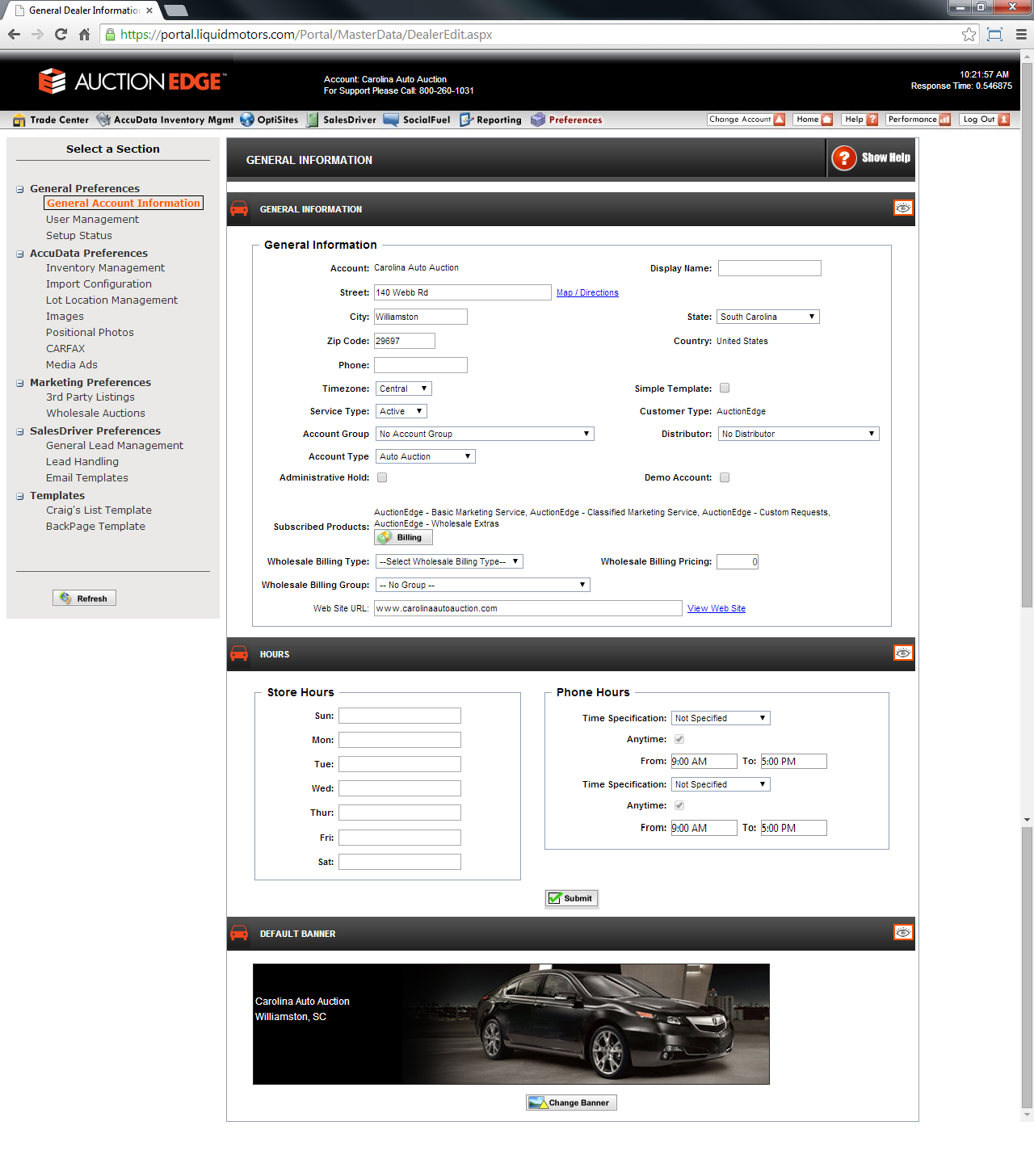The width and height of the screenshot is (1034, 1176).
Task: Toggle visibility of Default Banner section
Action: [903, 932]
